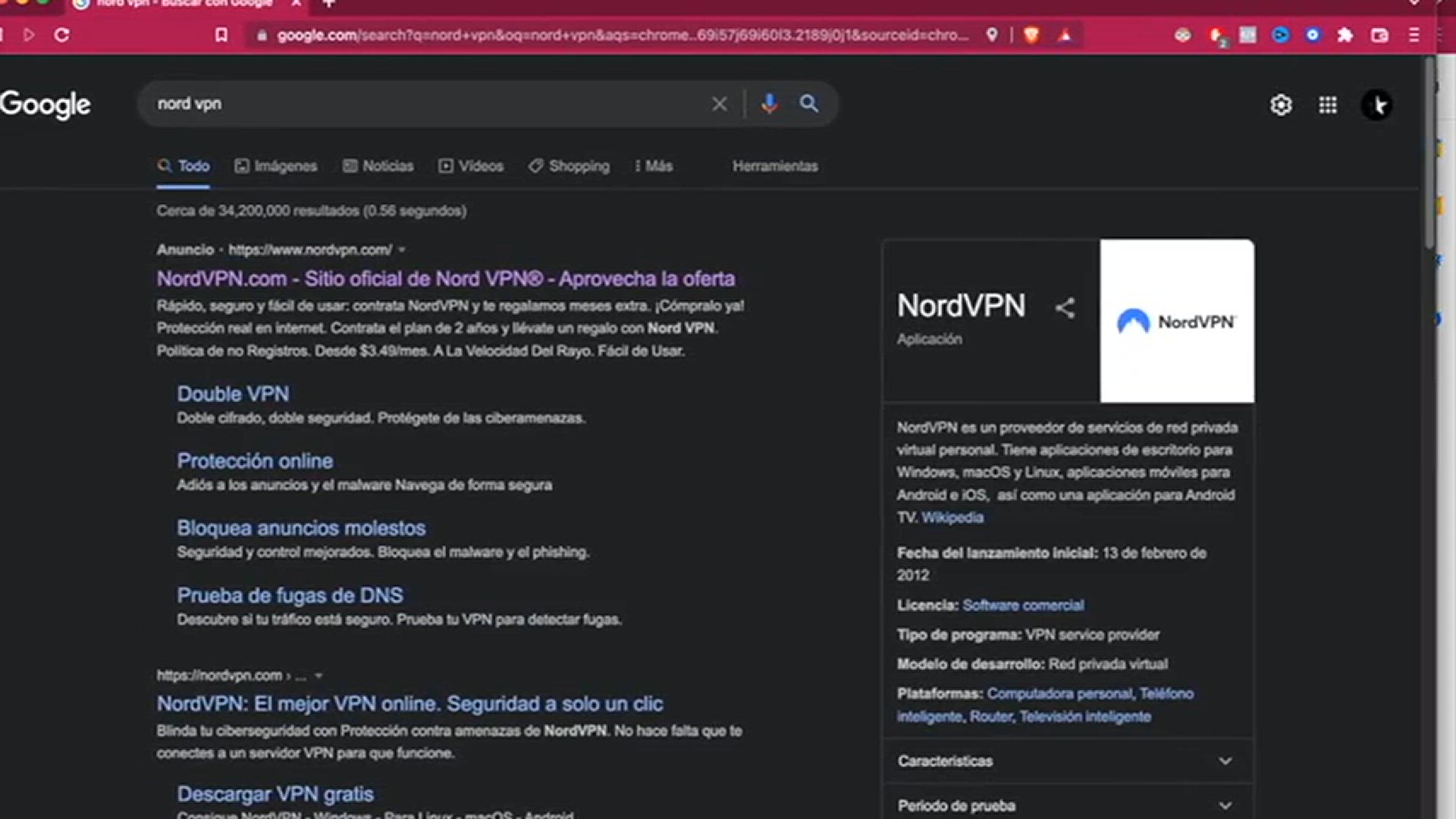Open the ad URL dropdown arrow
The image size is (1456, 819).
402,250
